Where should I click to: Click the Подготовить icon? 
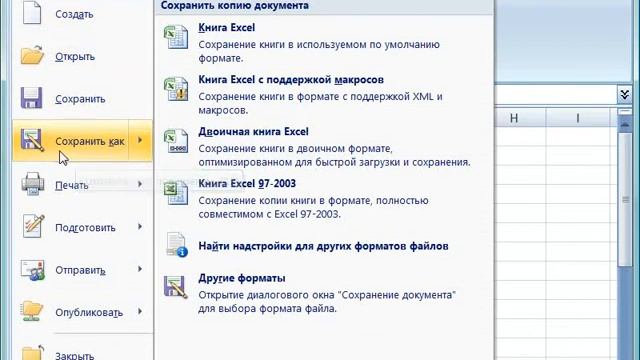point(33,226)
